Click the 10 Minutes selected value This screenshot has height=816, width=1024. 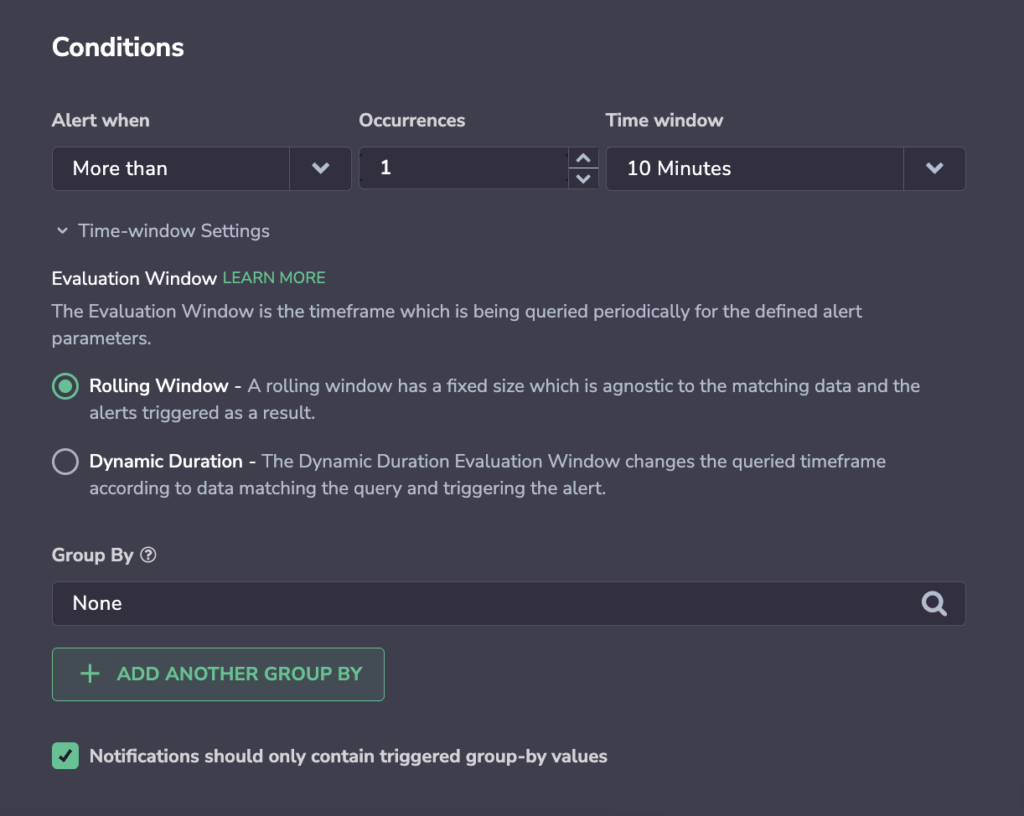tap(679, 168)
